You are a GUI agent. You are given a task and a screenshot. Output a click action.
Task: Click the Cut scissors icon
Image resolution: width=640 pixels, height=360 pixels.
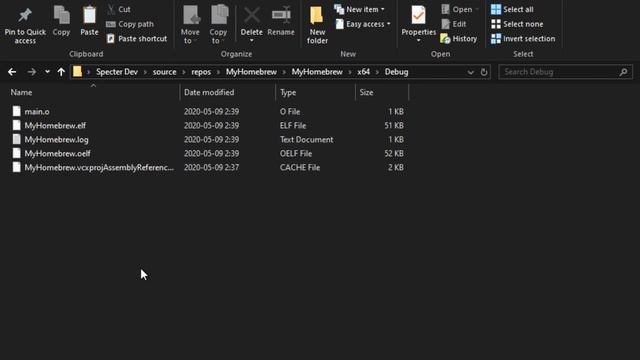111,9
